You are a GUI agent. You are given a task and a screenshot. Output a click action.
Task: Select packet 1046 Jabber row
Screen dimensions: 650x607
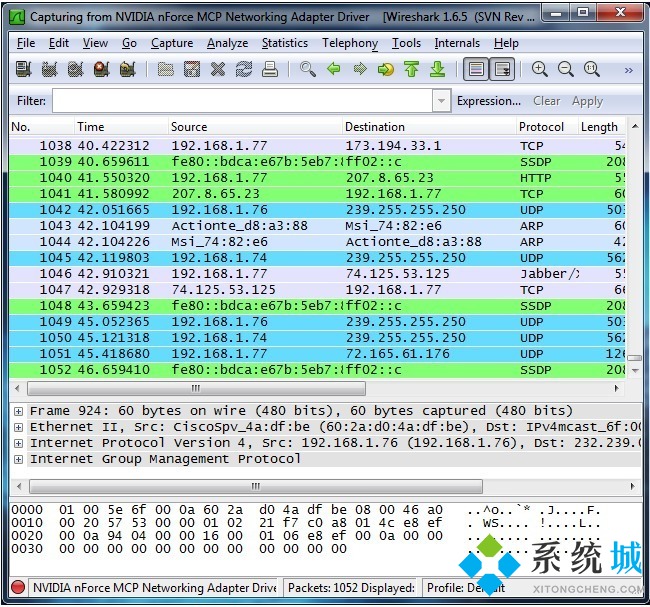pyautogui.click(x=317, y=274)
